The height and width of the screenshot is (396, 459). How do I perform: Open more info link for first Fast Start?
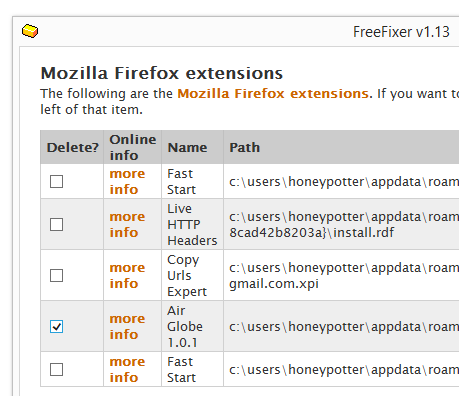127,182
